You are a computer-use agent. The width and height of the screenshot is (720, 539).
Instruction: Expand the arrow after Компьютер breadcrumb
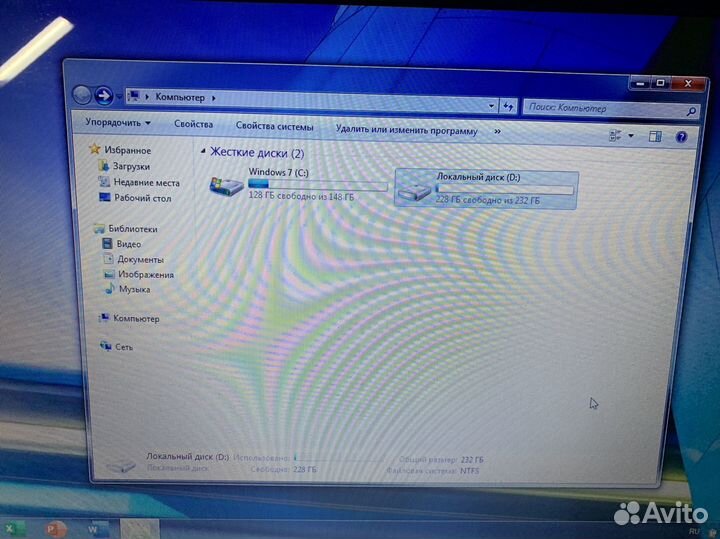(214, 98)
